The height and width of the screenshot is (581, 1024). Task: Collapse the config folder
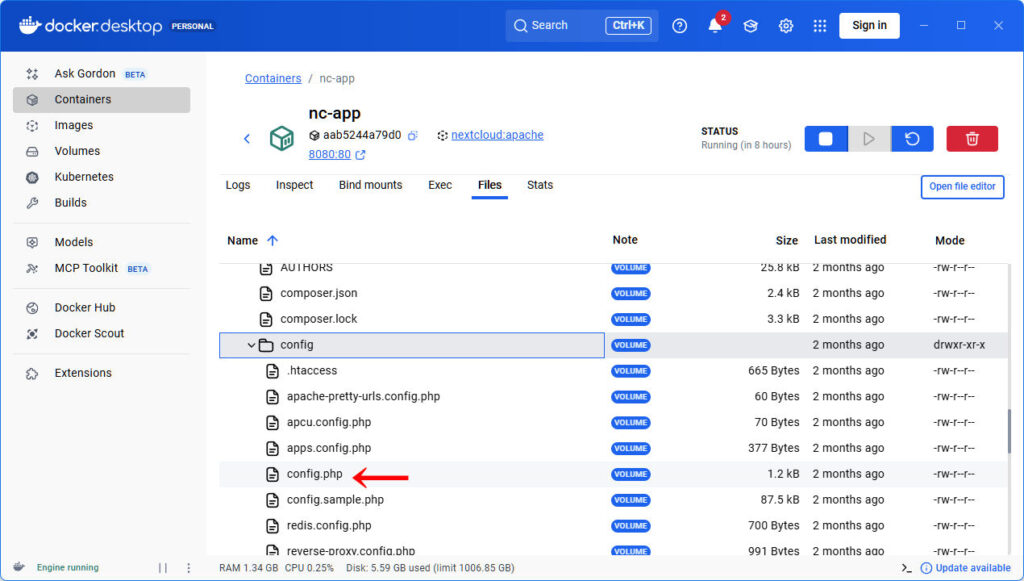pyautogui.click(x=251, y=345)
